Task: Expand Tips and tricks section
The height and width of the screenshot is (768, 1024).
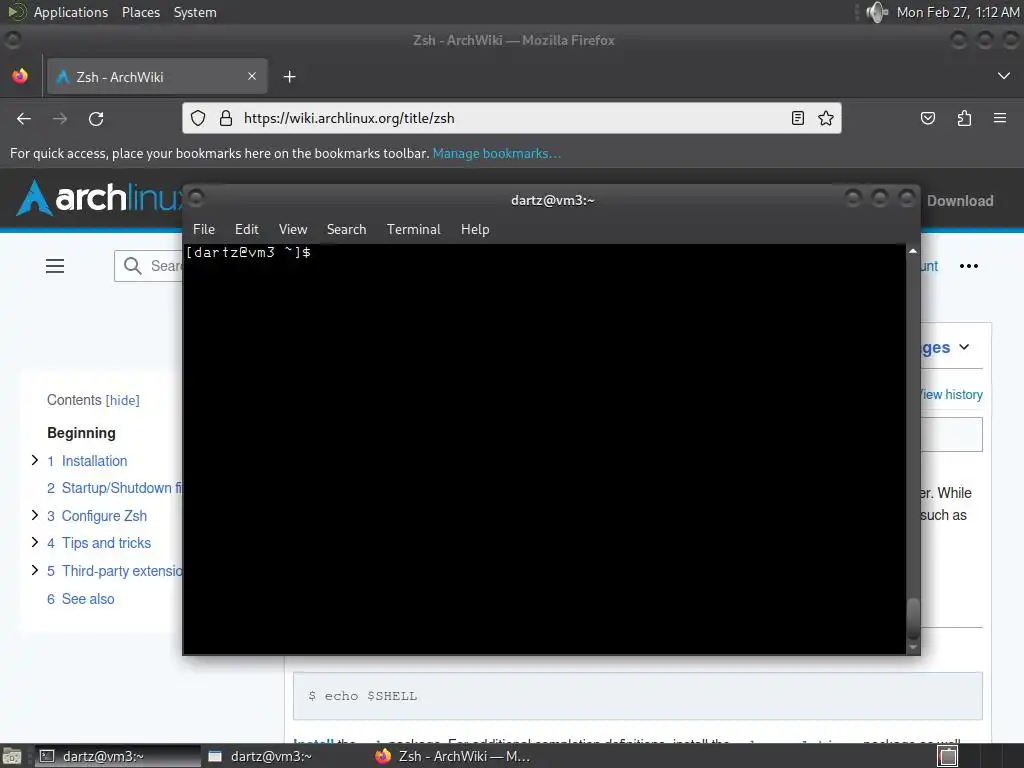Action: pyautogui.click(x=35, y=542)
